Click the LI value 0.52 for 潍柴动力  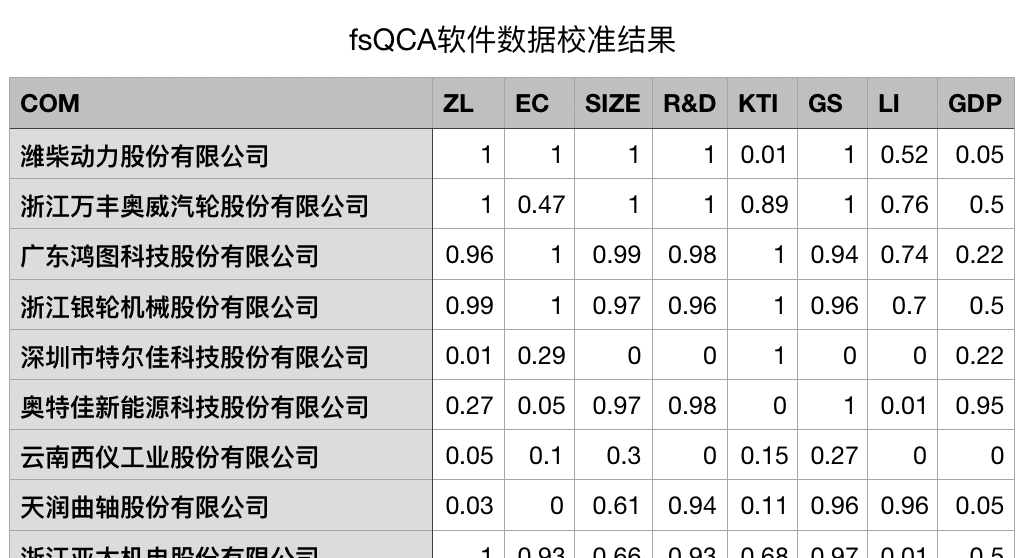[904, 155]
